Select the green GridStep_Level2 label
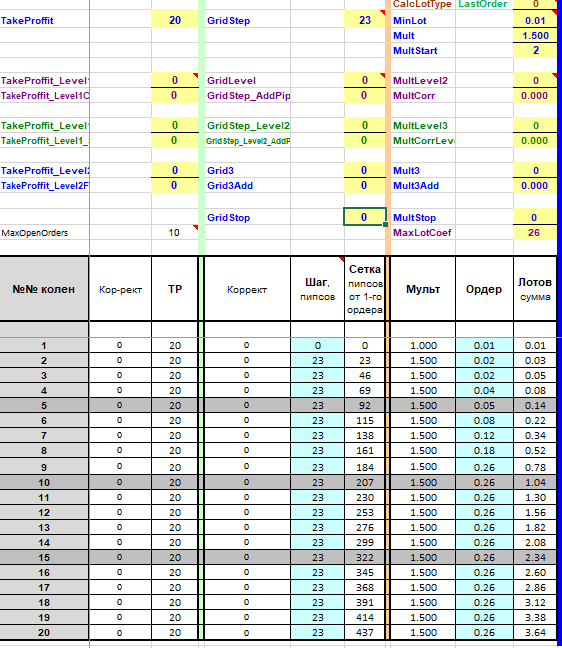Viewport: 562px width, 648px height. pyautogui.click(x=248, y=126)
